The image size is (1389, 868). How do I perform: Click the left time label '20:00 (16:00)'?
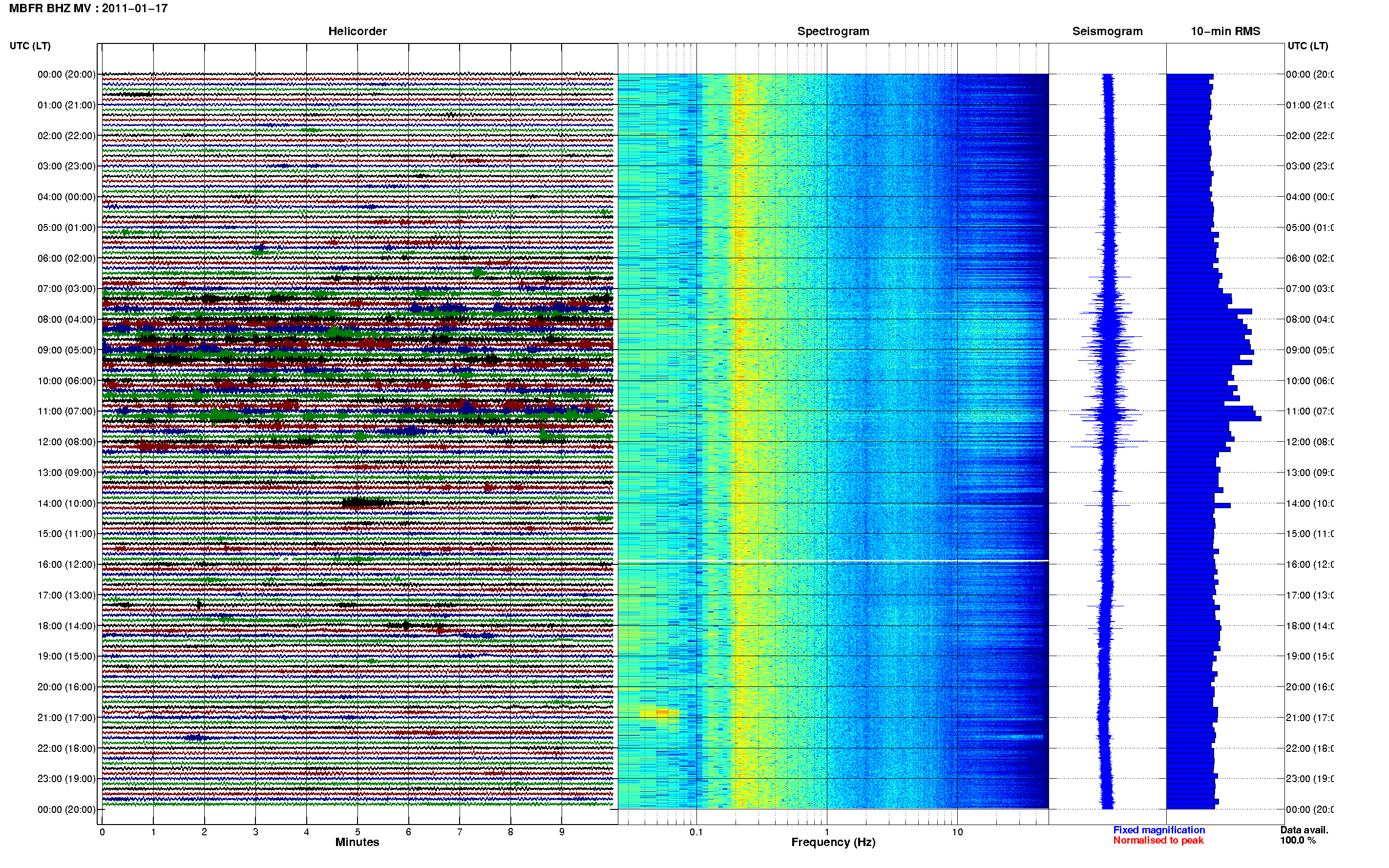[66, 686]
